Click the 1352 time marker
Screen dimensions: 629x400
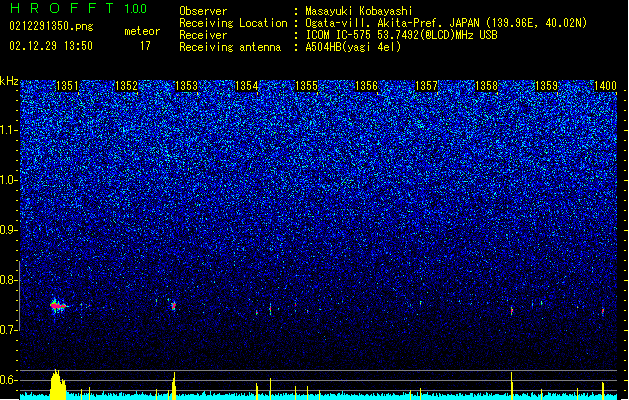[x=126, y=86]
